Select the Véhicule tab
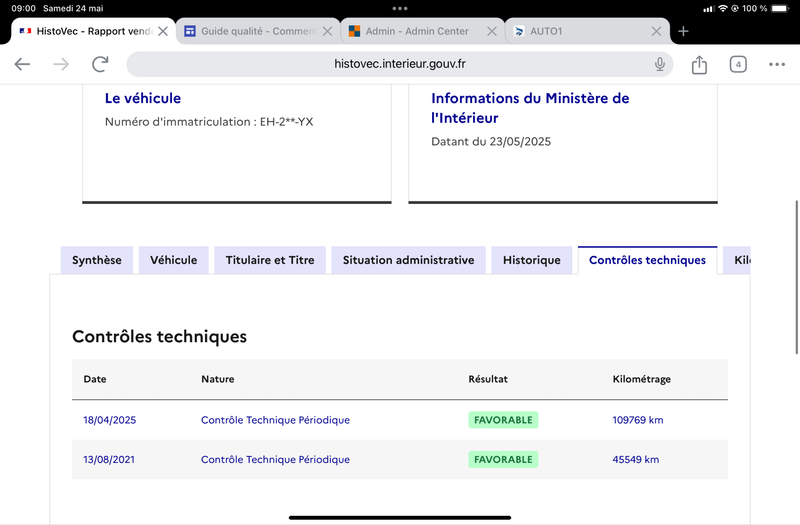 pyautogui.click(x=174, y=260)
